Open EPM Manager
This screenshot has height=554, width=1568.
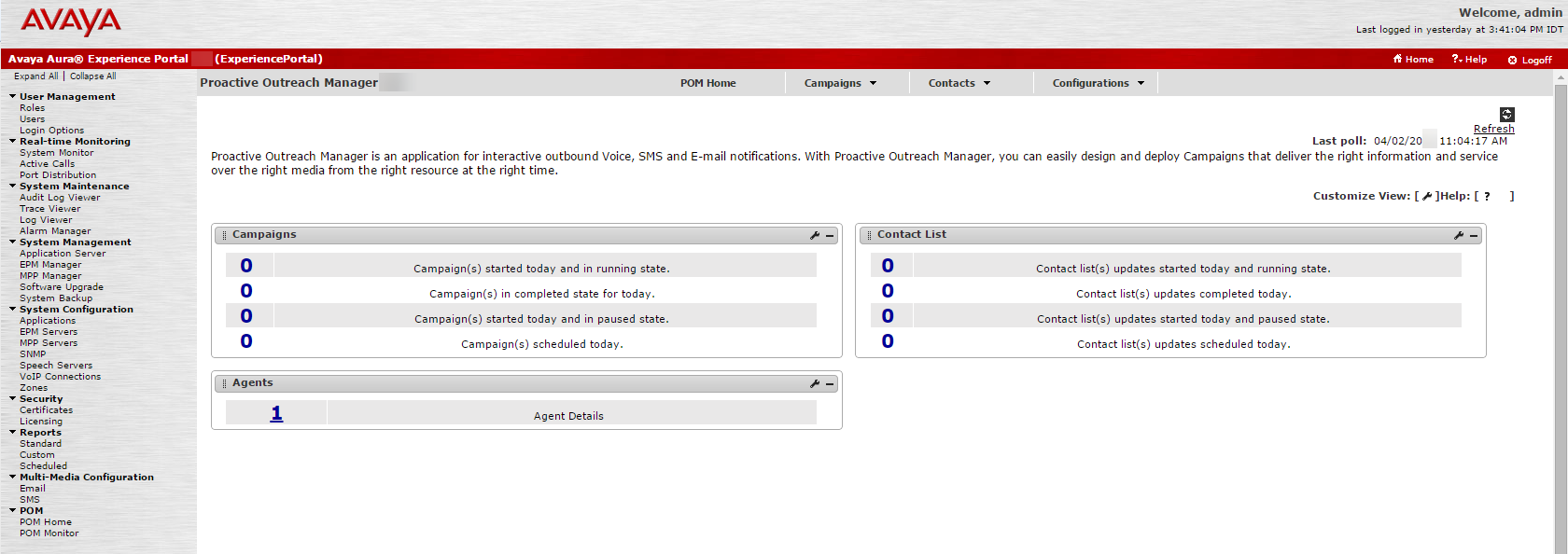(x=50, y=265)
